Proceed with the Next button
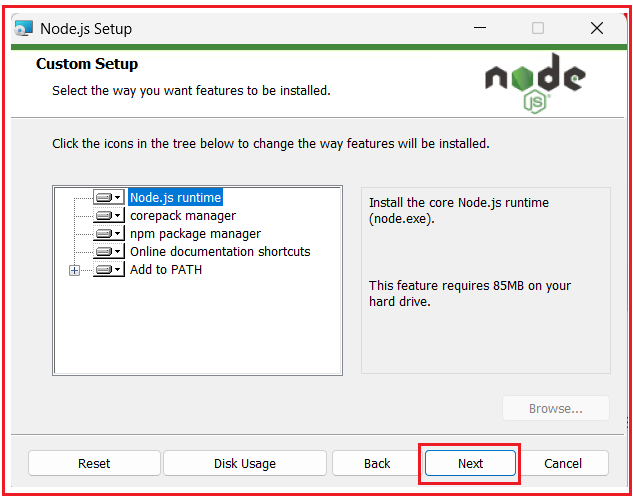Viewport: 633px width, 500px height. pyautogui.click(x=470, y=463)
